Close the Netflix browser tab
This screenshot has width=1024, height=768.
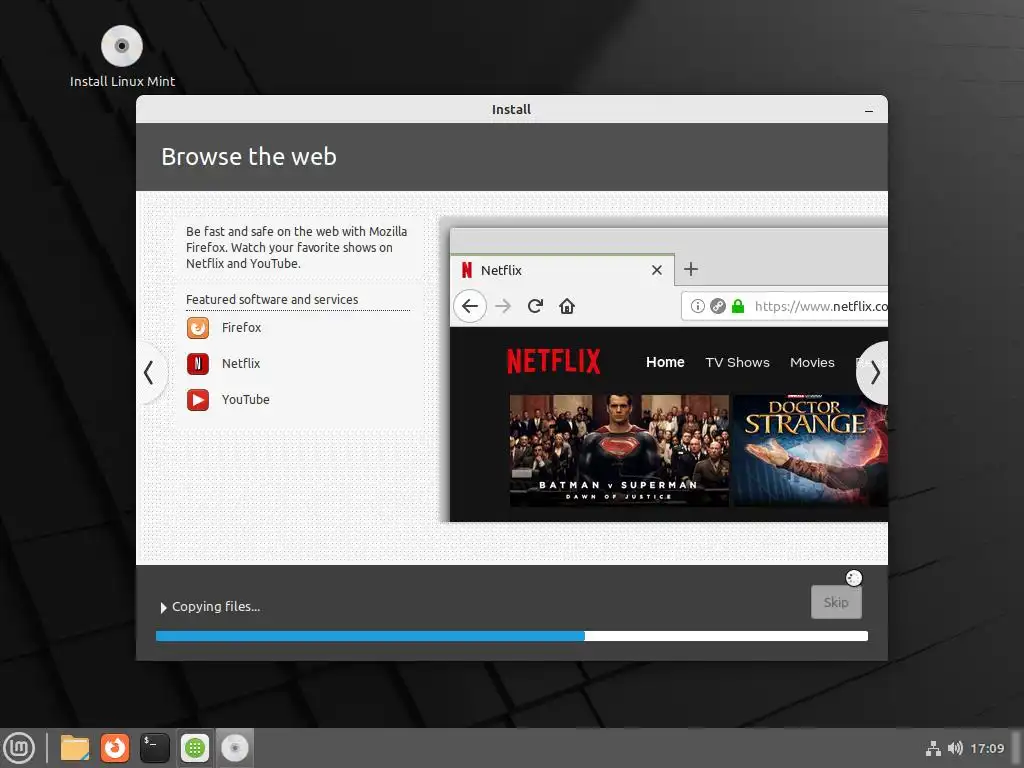click(657, 270)
